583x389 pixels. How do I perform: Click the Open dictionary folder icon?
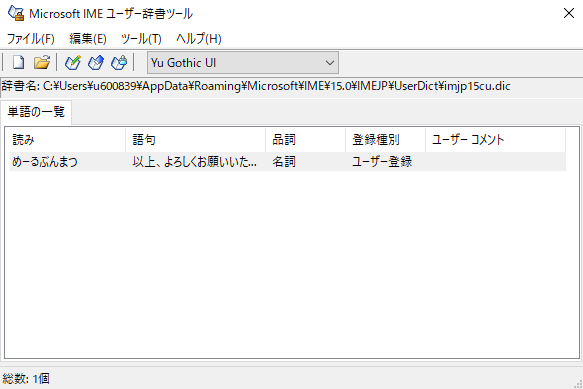(42, 62)
